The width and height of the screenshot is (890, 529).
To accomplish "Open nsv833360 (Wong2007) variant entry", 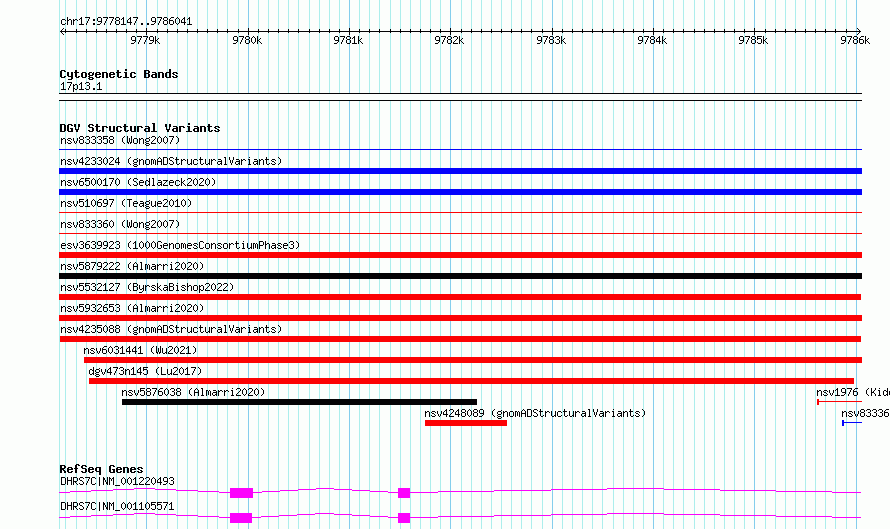I will point(120,224).
